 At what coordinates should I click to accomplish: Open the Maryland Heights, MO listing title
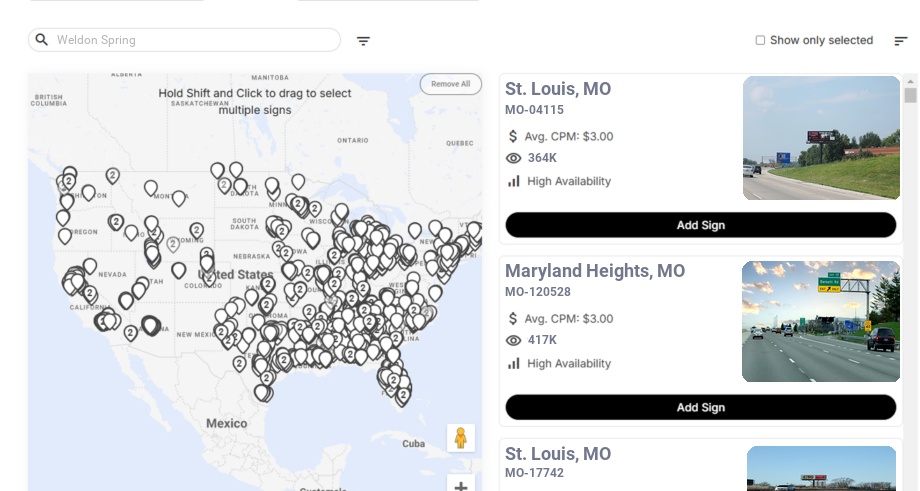pyautogui.click(x=595, y=271)
